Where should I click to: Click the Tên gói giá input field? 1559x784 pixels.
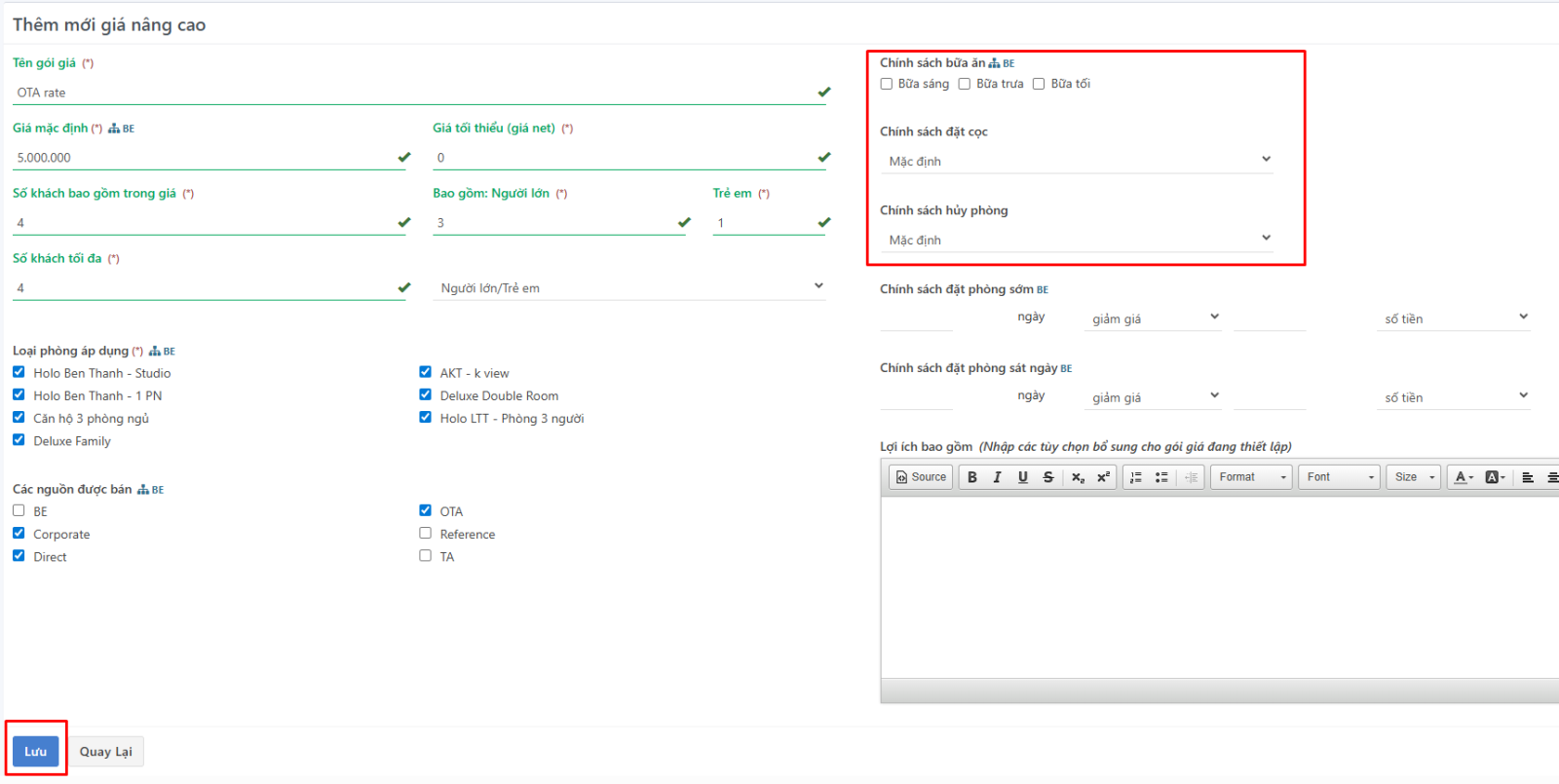pos(420,93)
